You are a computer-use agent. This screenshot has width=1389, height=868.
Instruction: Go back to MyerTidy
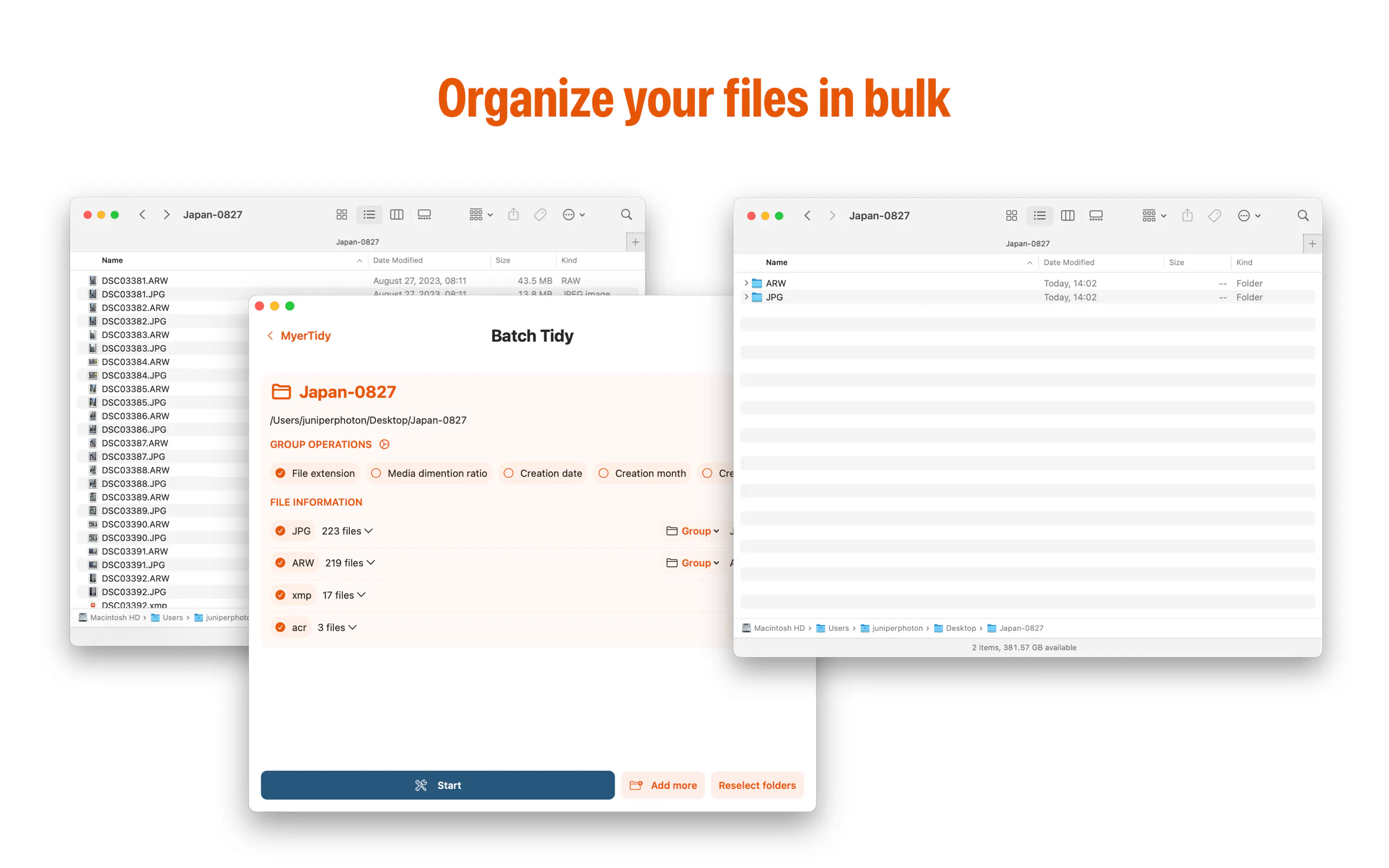coord(299,336)
